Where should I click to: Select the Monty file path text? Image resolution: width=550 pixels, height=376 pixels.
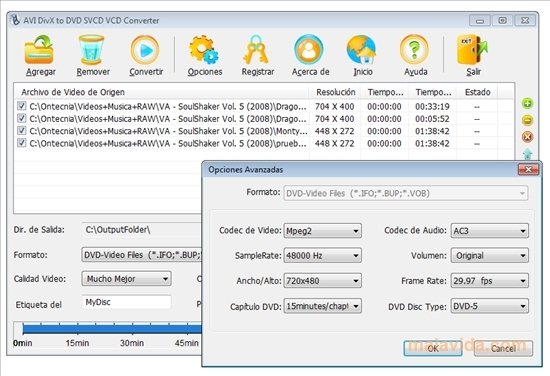coord(168,131)
